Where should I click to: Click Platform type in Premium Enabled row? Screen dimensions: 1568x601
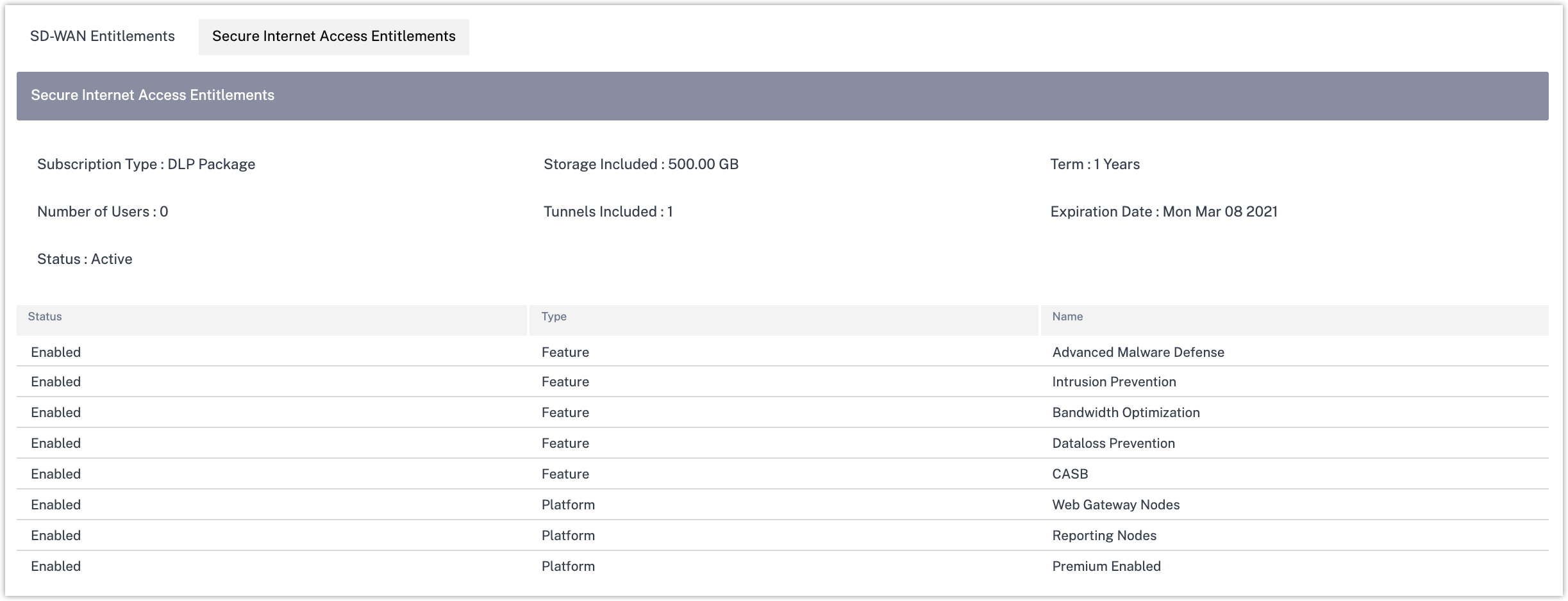(x=568, y=566)
